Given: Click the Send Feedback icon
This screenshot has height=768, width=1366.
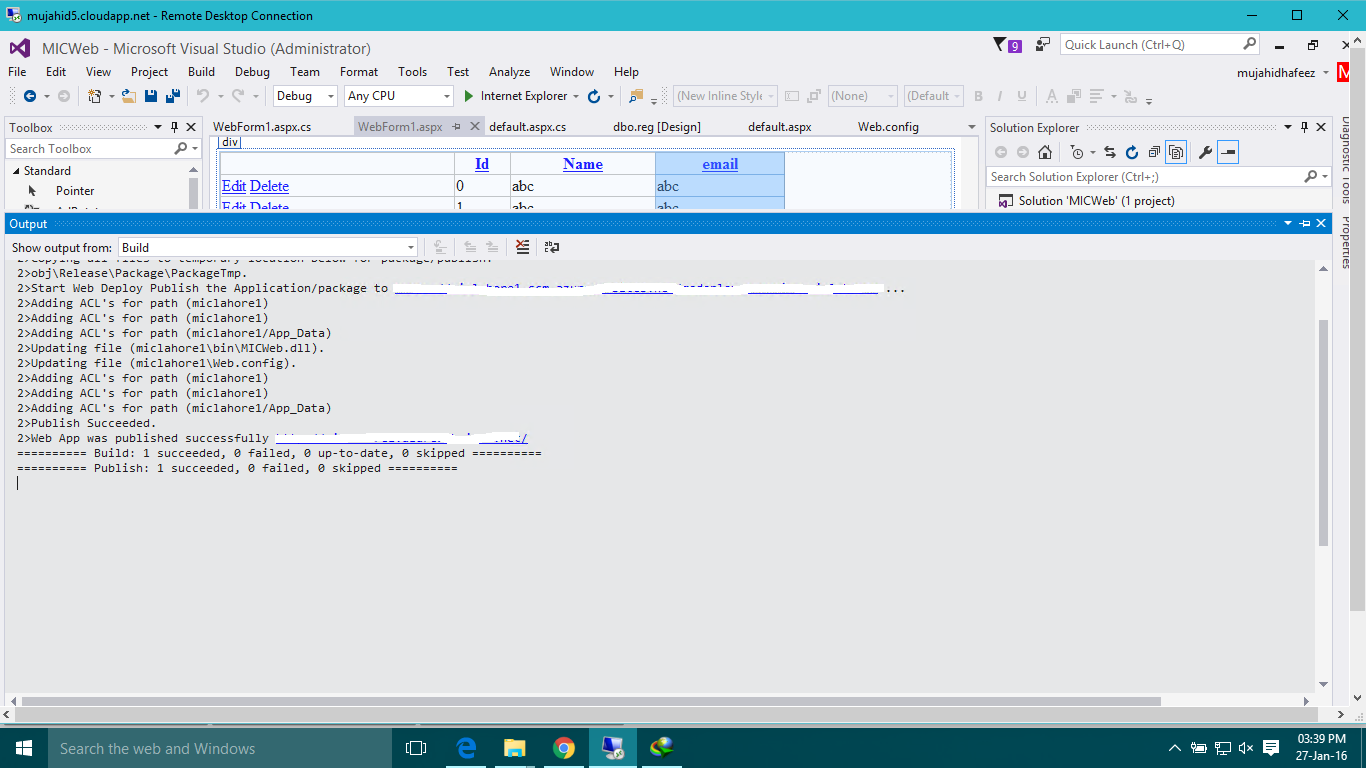Looking at the screenshot, I should [1043, 45].
